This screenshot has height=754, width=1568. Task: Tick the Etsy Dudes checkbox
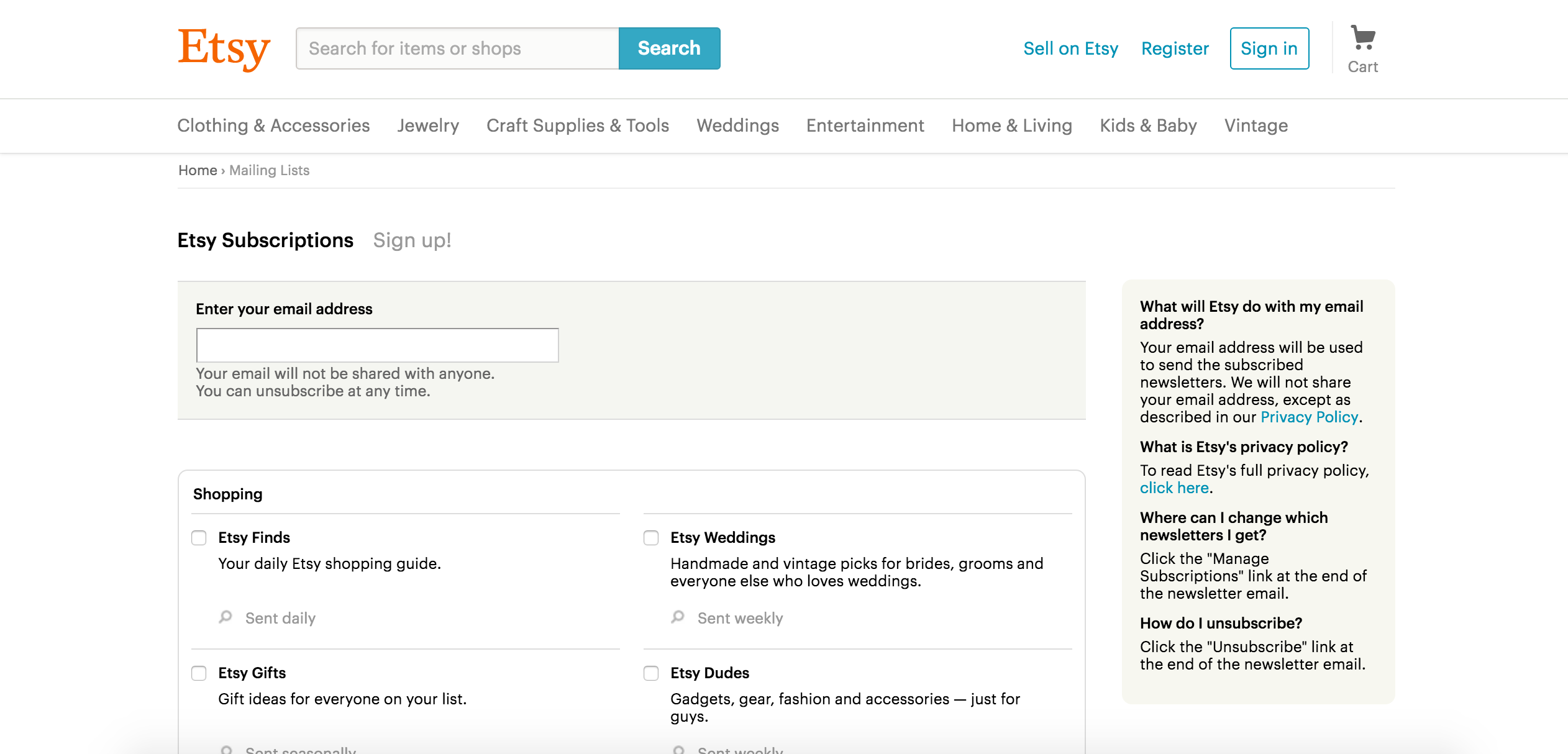651,673
